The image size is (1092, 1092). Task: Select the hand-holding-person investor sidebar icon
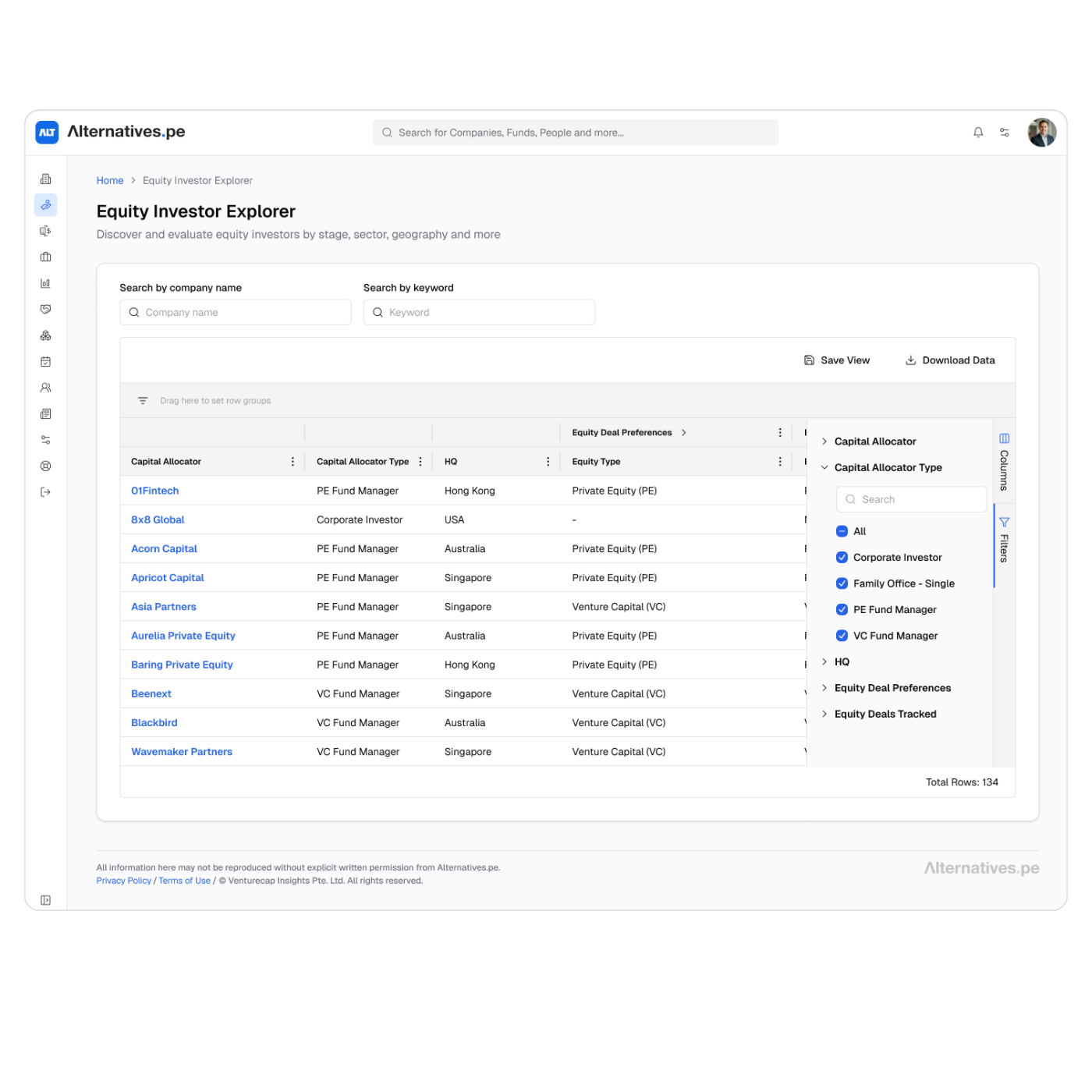coord(46,205)
